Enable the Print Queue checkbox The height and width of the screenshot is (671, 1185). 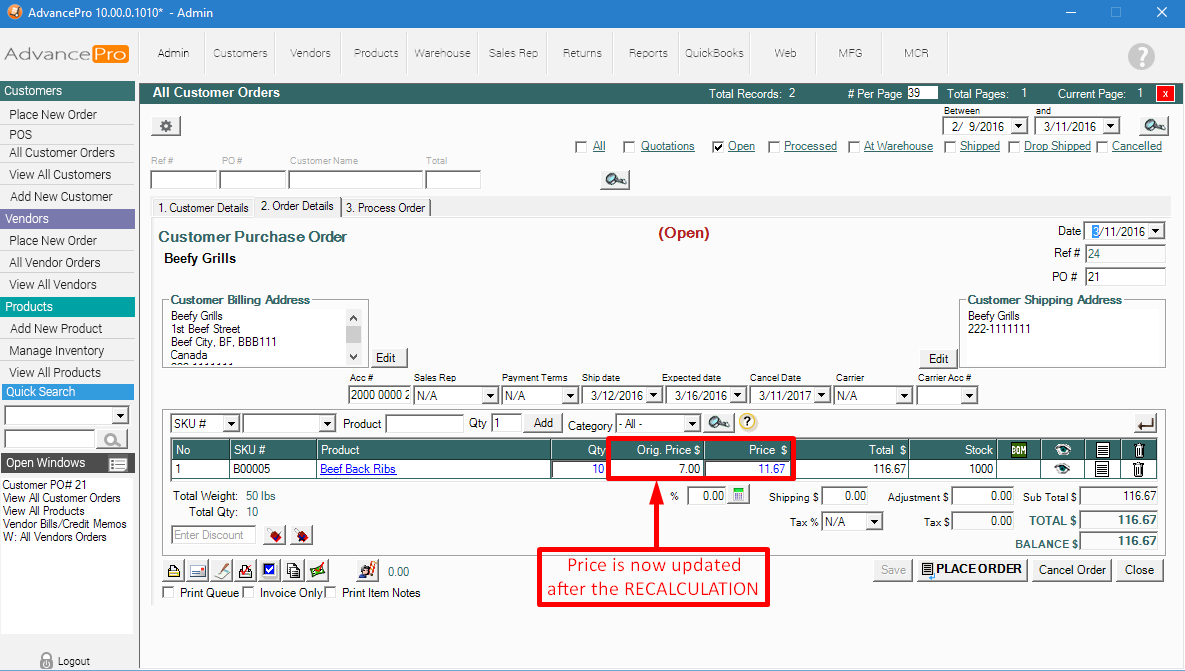(x=168, y=593)
